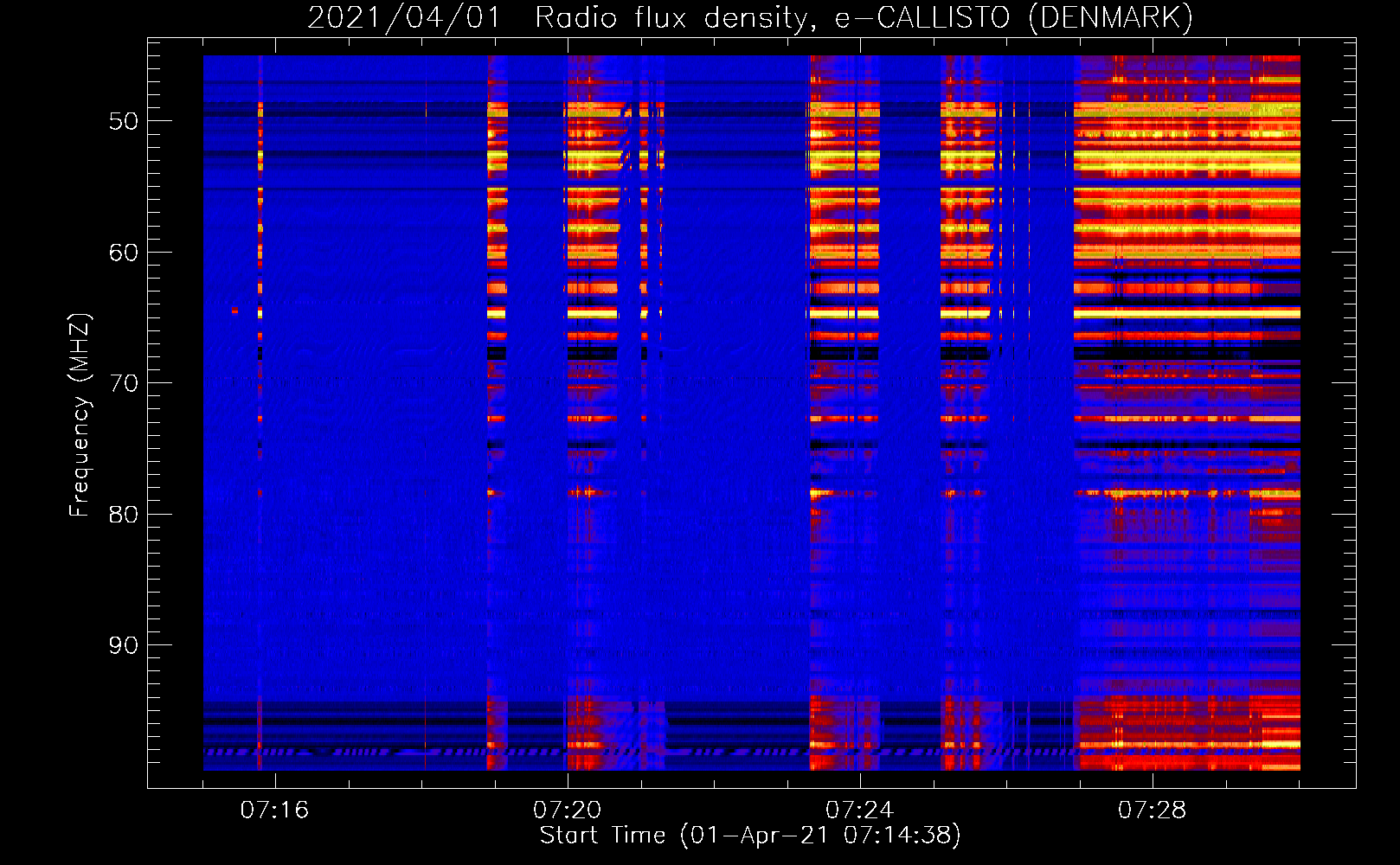
Task: Click the 50 MHz frequency tick label
Action: [124, 121]
